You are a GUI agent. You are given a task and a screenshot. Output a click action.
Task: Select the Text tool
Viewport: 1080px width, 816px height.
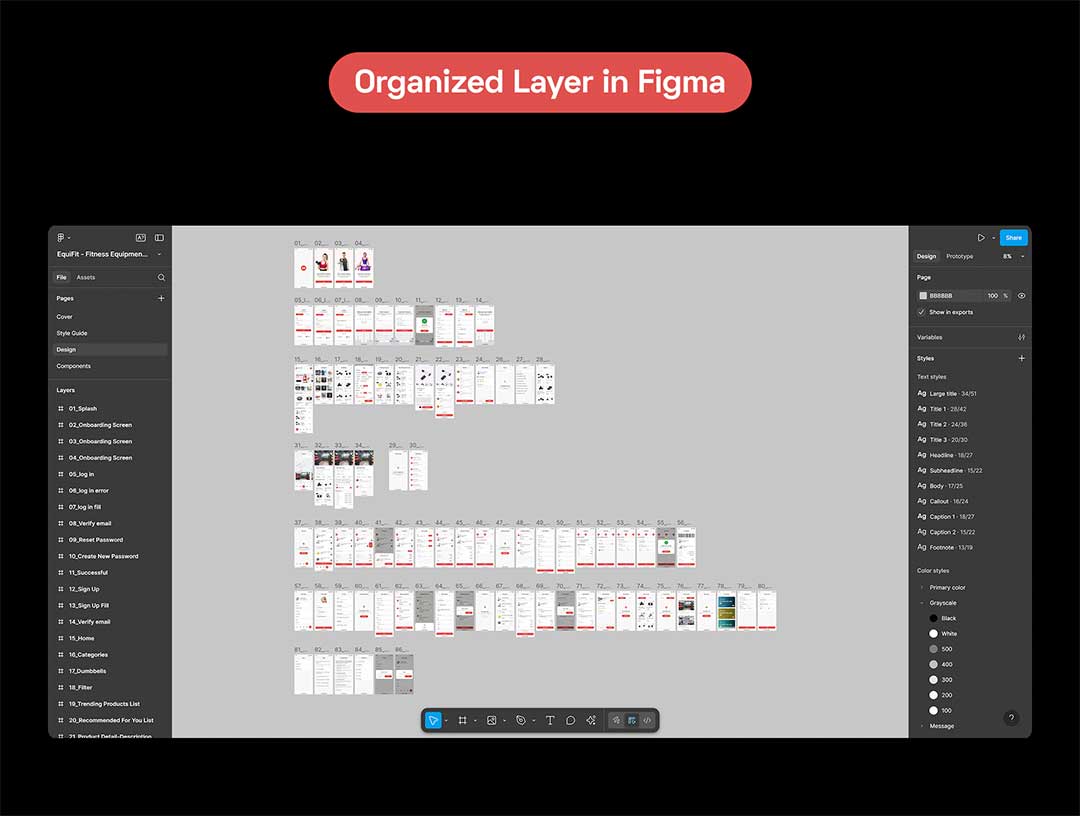point(549,720)
